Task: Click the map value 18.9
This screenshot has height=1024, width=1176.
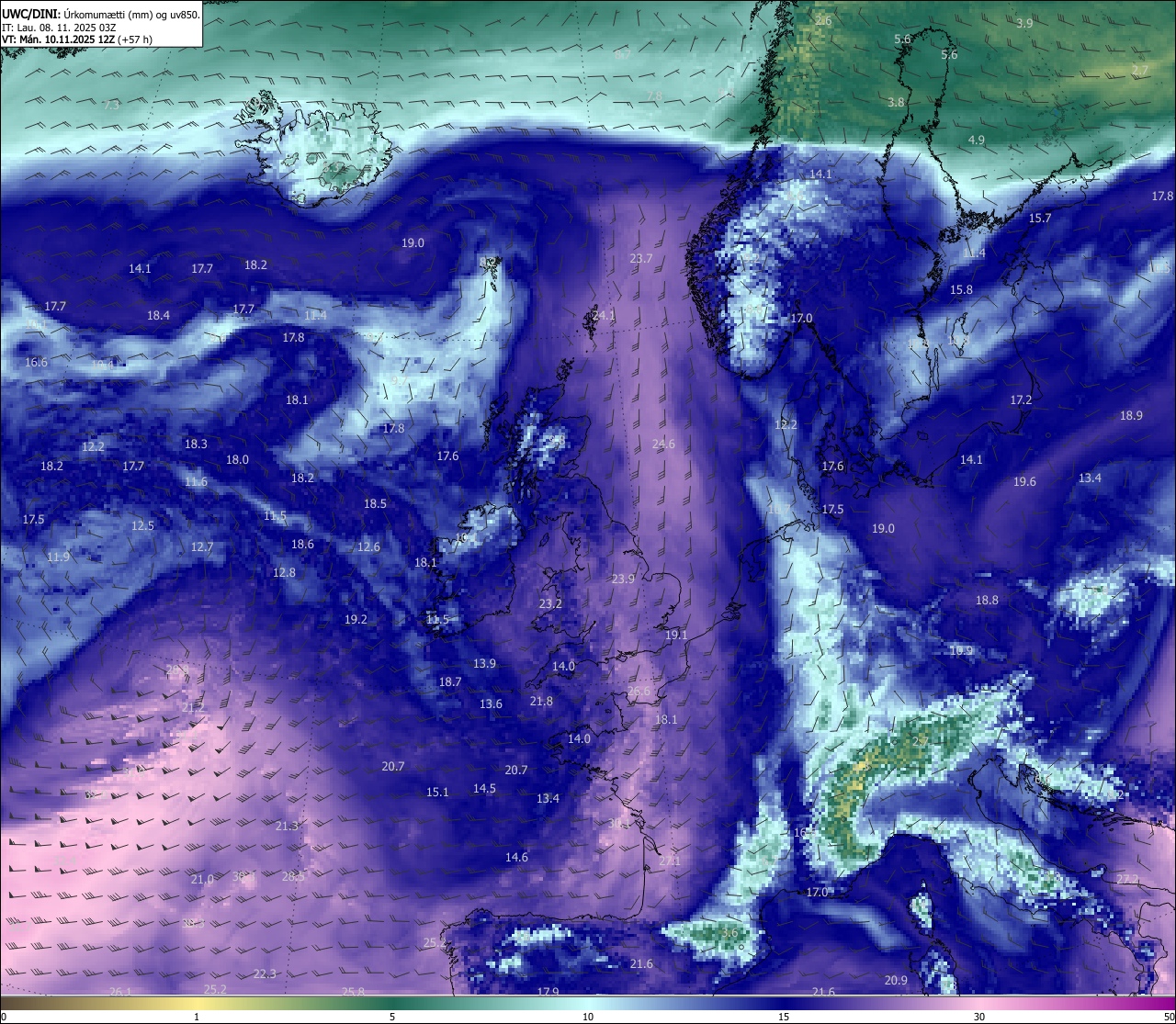Action: pyautogui.click(x=1131, y=415)
